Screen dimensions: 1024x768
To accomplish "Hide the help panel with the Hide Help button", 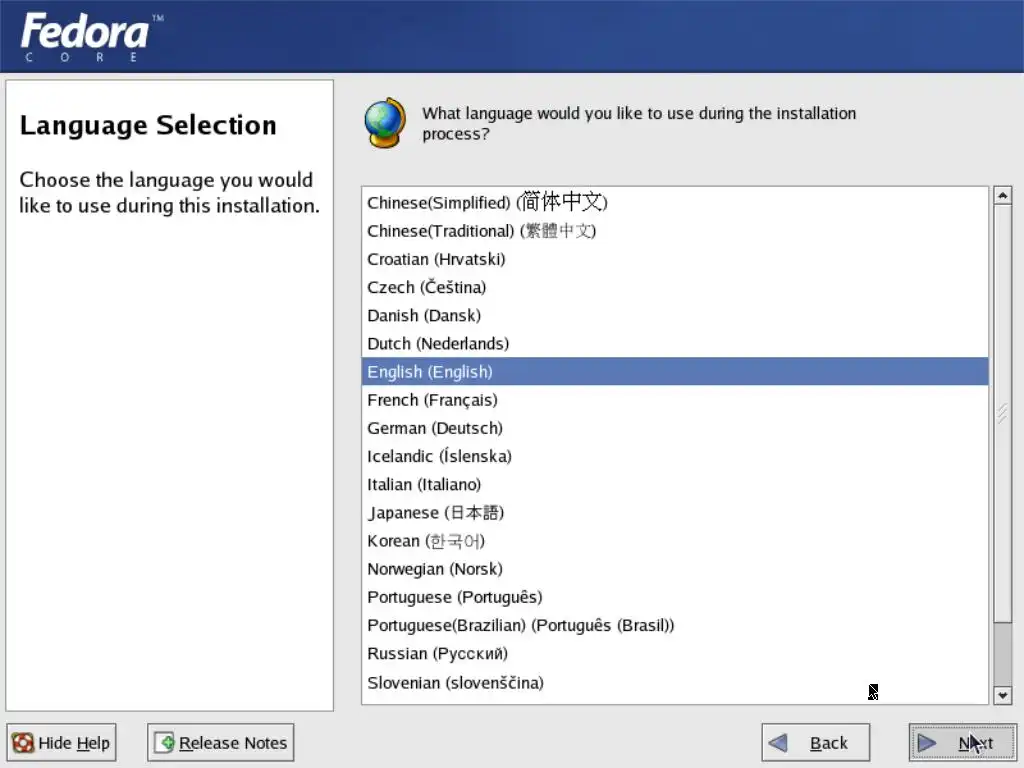I will point(61,743).
